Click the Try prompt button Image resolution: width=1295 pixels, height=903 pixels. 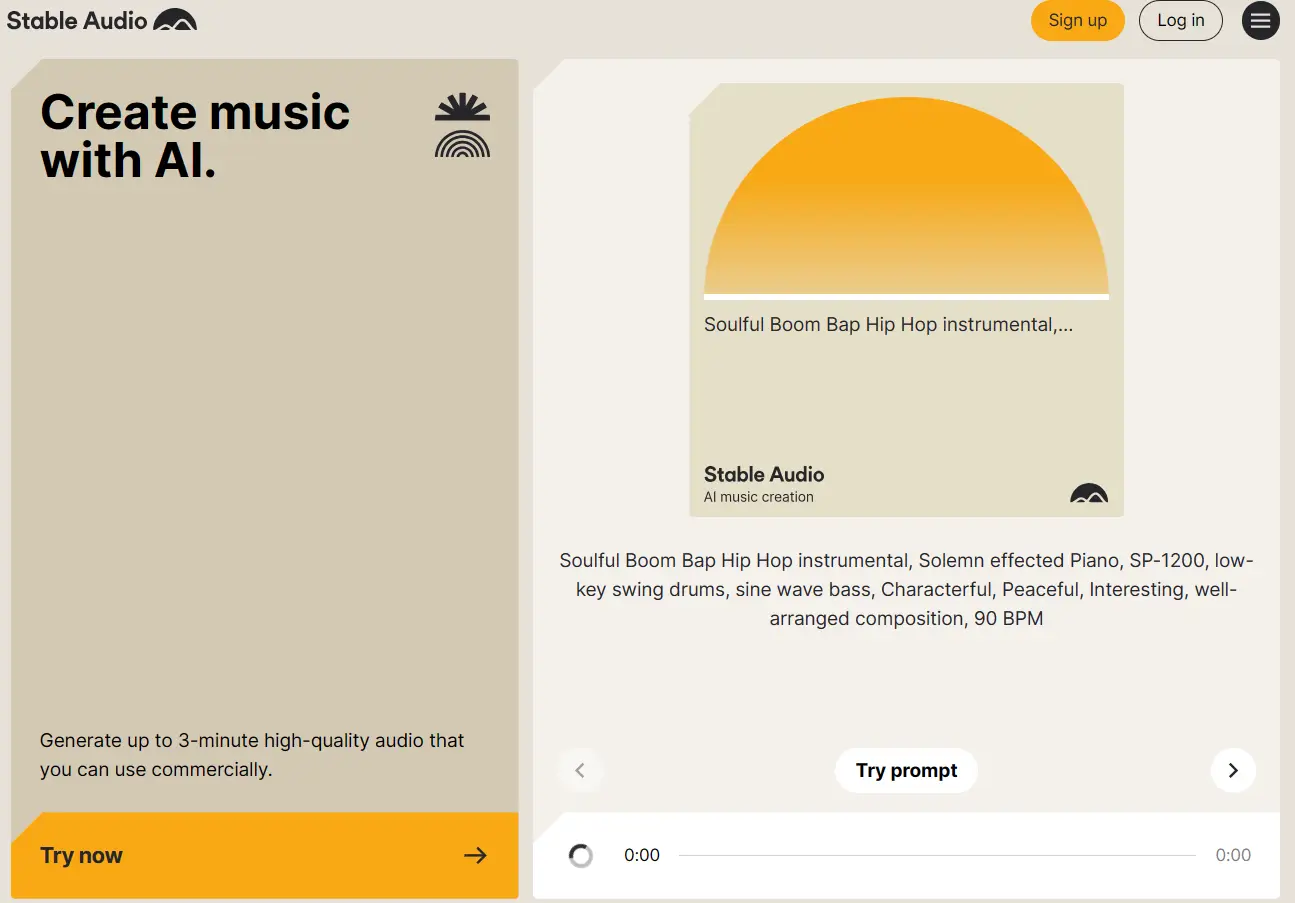tap(906, 770)
